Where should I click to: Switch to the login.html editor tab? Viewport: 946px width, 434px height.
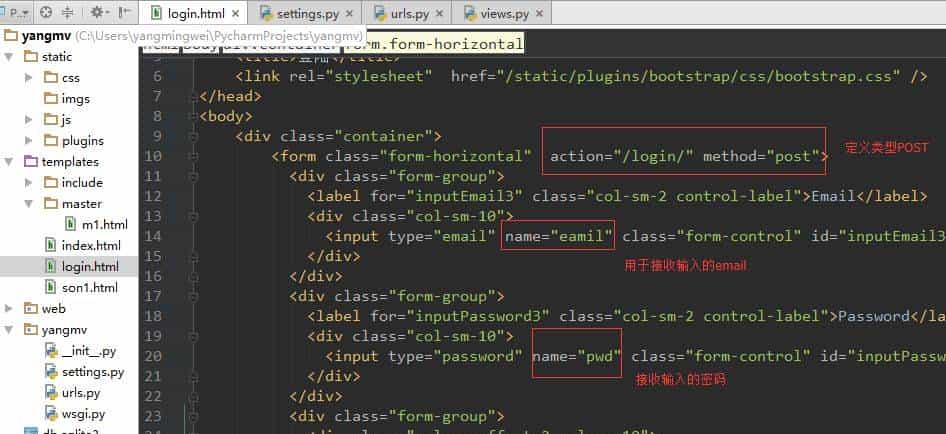tap(194, 13)
